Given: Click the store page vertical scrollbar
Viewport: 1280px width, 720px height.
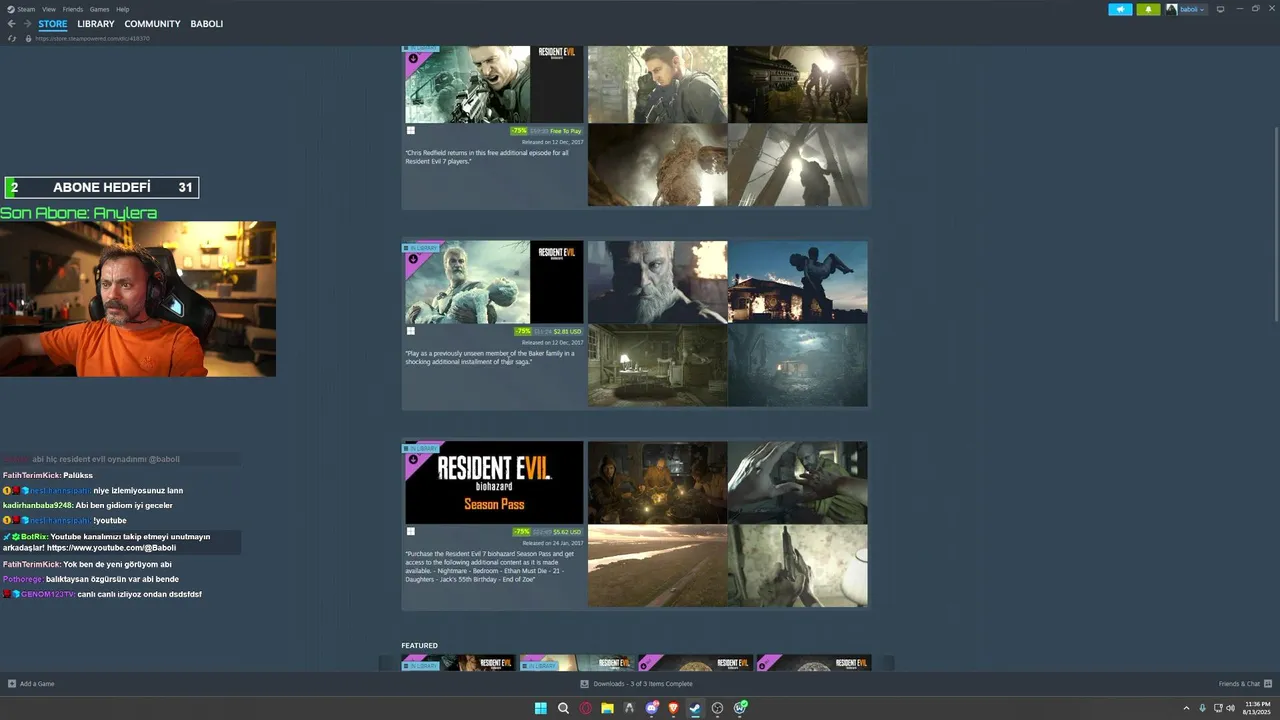Looking at the screenshot, I should tap(1275, 225).
